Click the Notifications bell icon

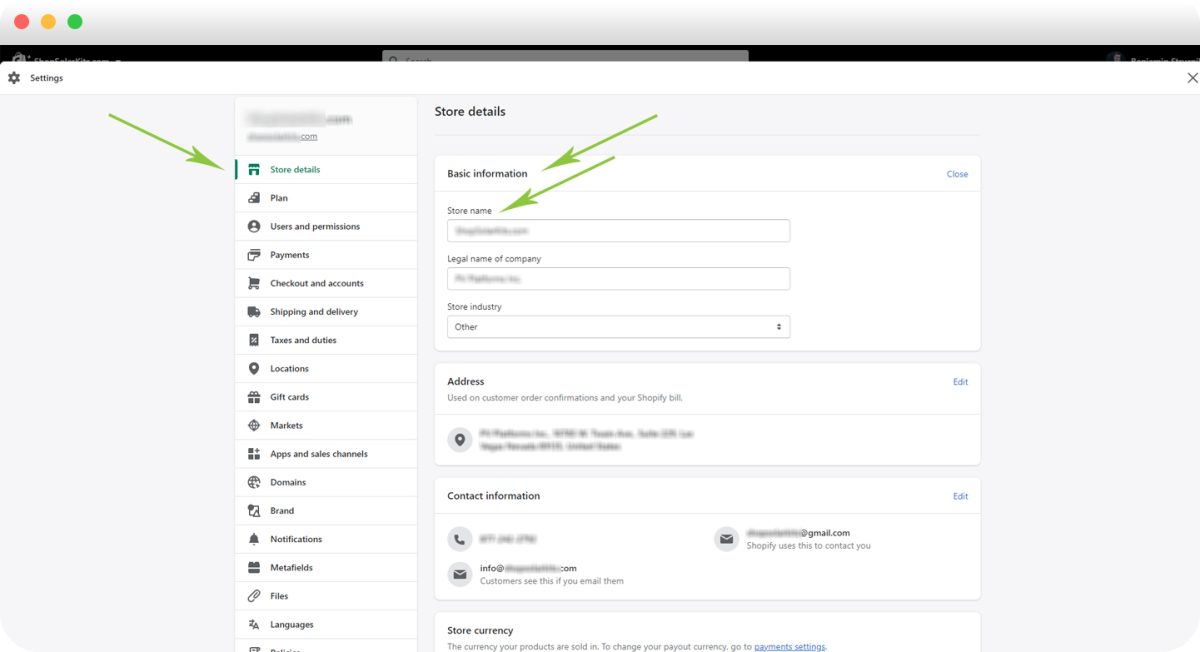click(x=256, y=539)
